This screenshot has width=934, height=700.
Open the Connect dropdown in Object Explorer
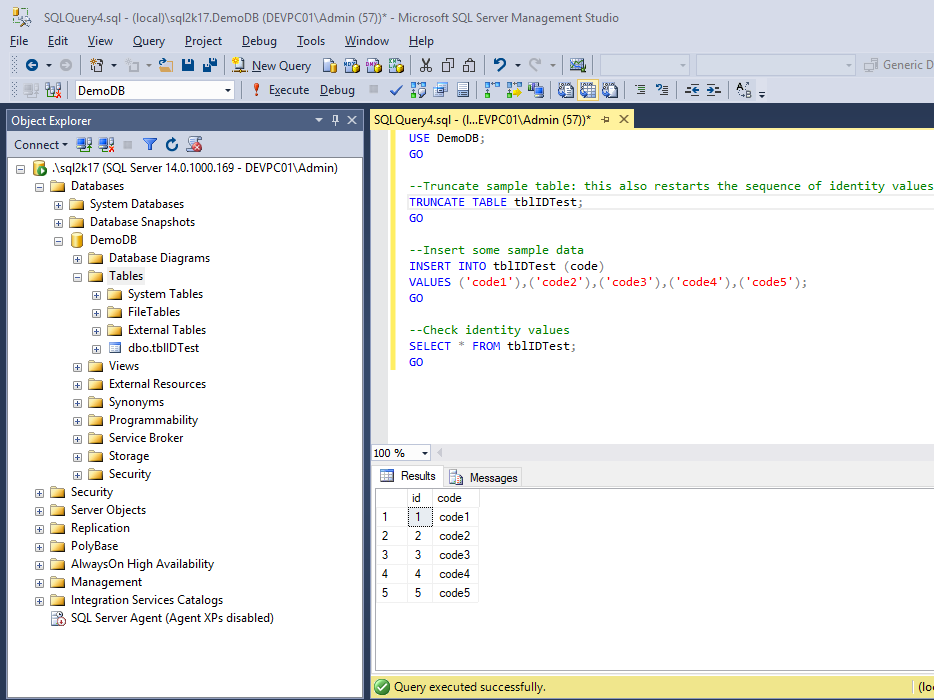point(41,145)
